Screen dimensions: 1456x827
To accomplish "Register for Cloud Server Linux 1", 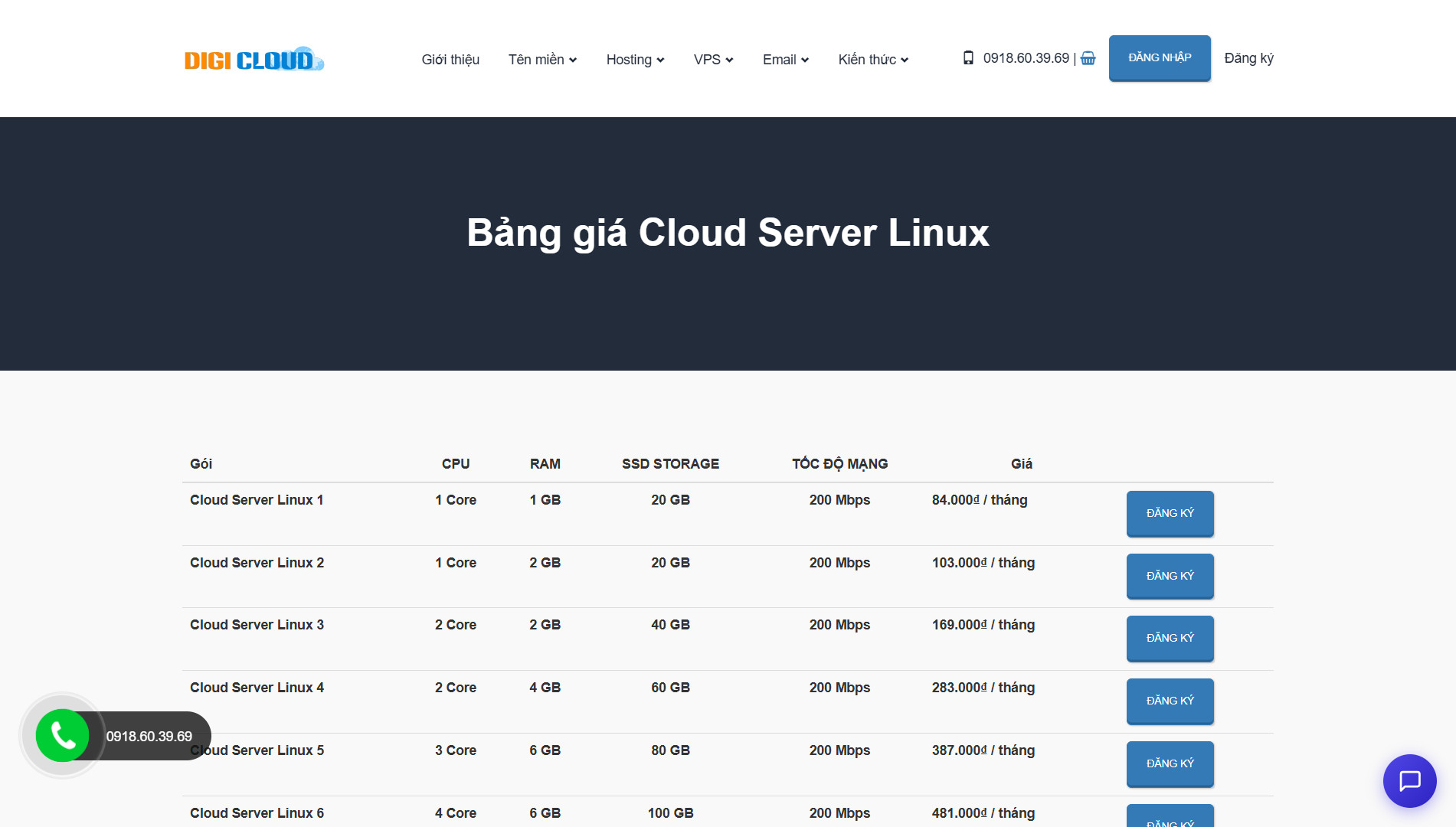I will coord(1170,513).
